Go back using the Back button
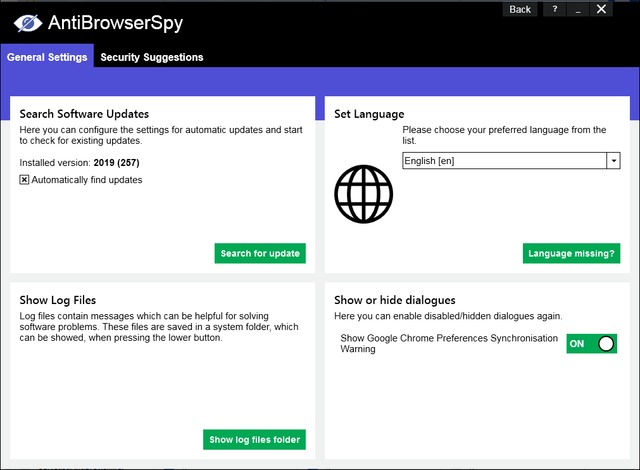This screenshot has height=470, width=640. [x=520, y=9]
